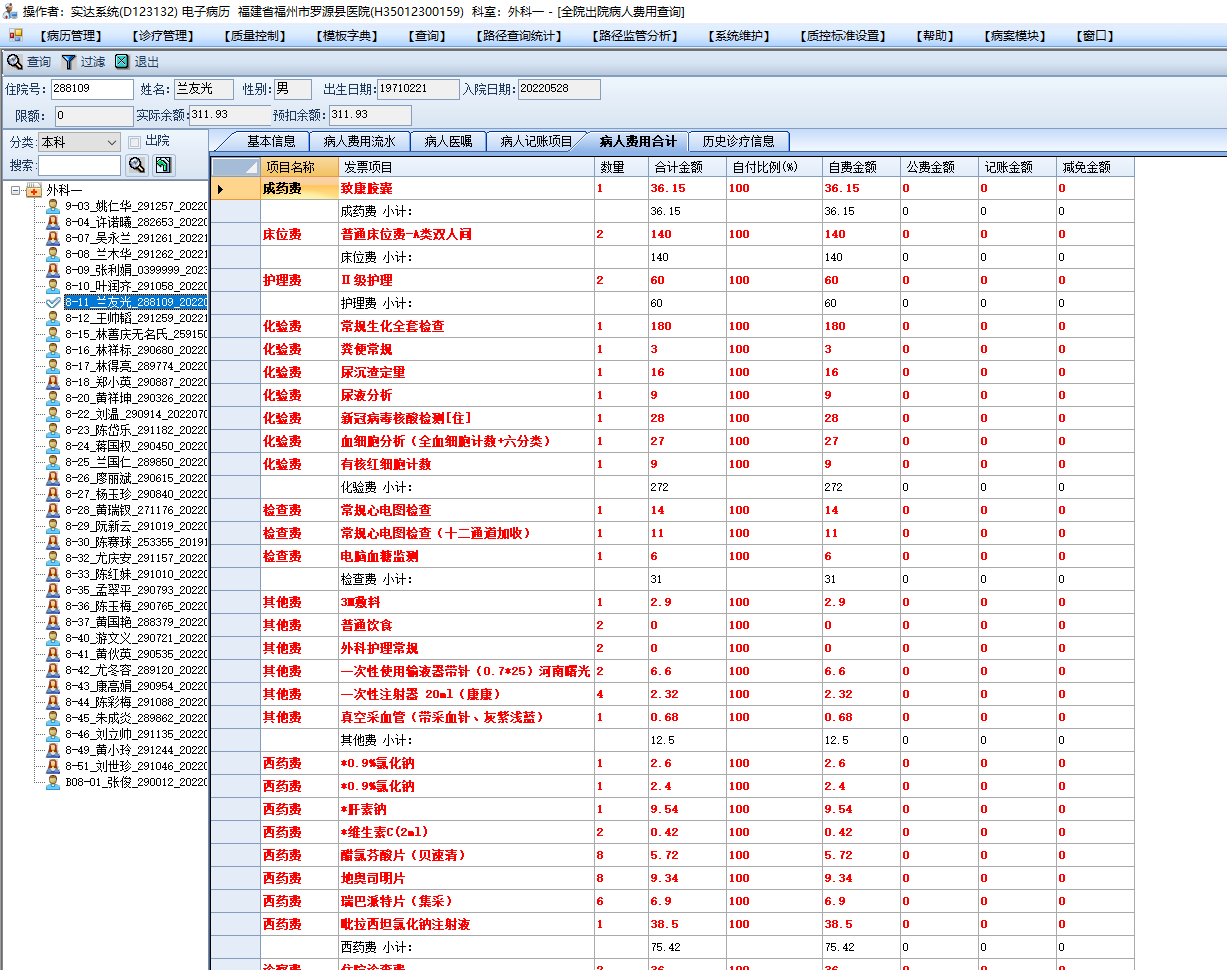Image resolution: width=1227 pixels, height=970 pixels.
Task: Switch to 基本信息 tab
Action: point(271,141)
